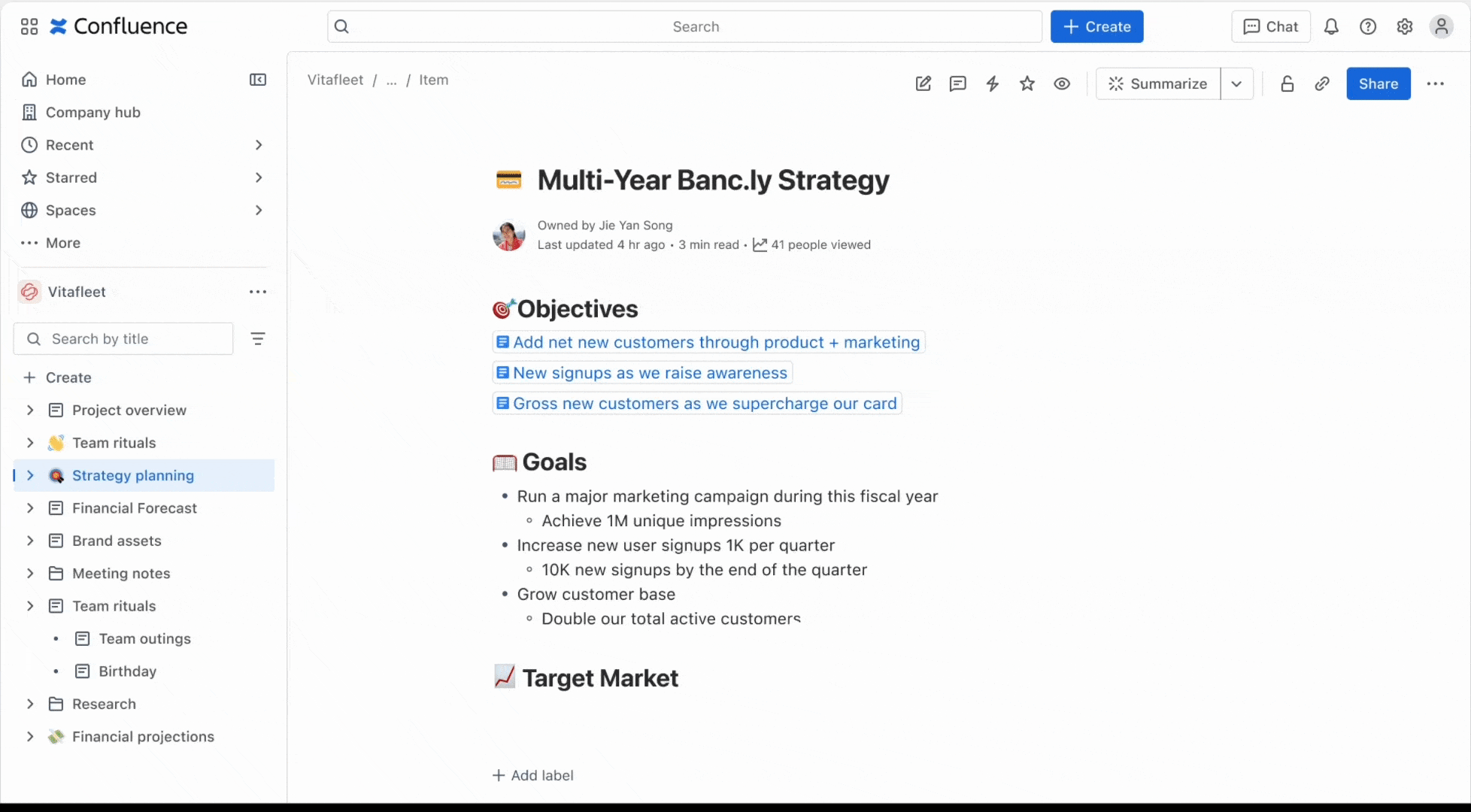The width and height of the screenshot is (1471, 812).
Task: Star this page
Action: click(x=1027, y=83)
